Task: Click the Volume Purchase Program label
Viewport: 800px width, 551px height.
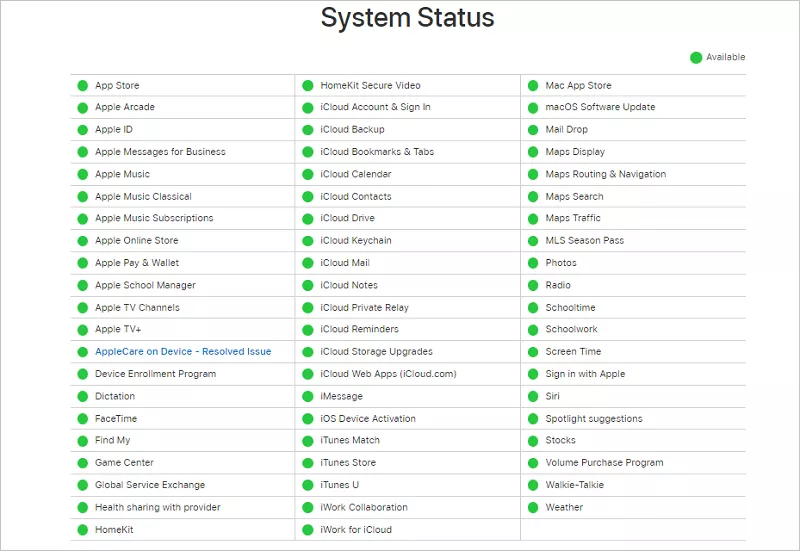Action: (x=604, y=463)
